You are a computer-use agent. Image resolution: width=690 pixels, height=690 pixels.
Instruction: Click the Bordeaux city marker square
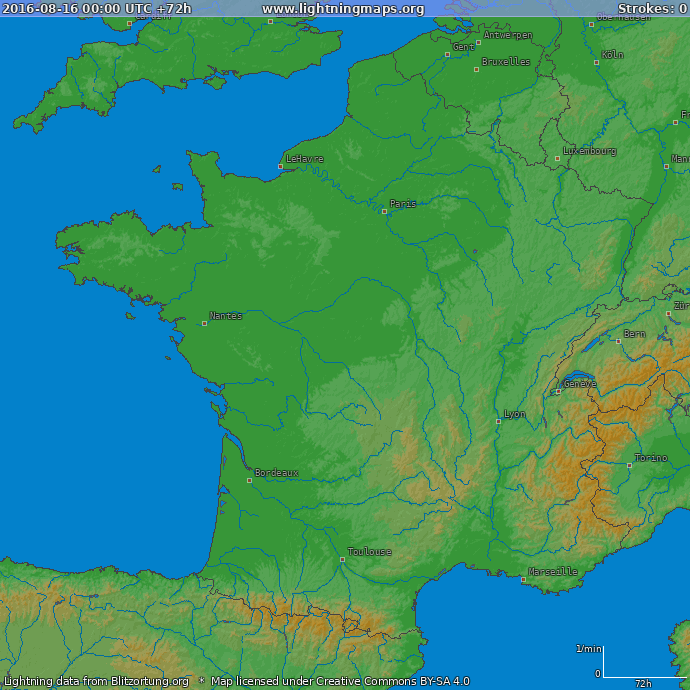(x=249, y=480)
